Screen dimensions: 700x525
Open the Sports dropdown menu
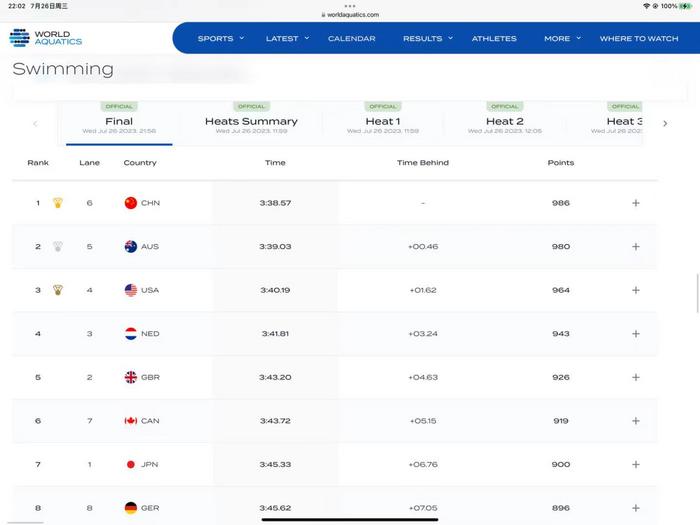221,38
